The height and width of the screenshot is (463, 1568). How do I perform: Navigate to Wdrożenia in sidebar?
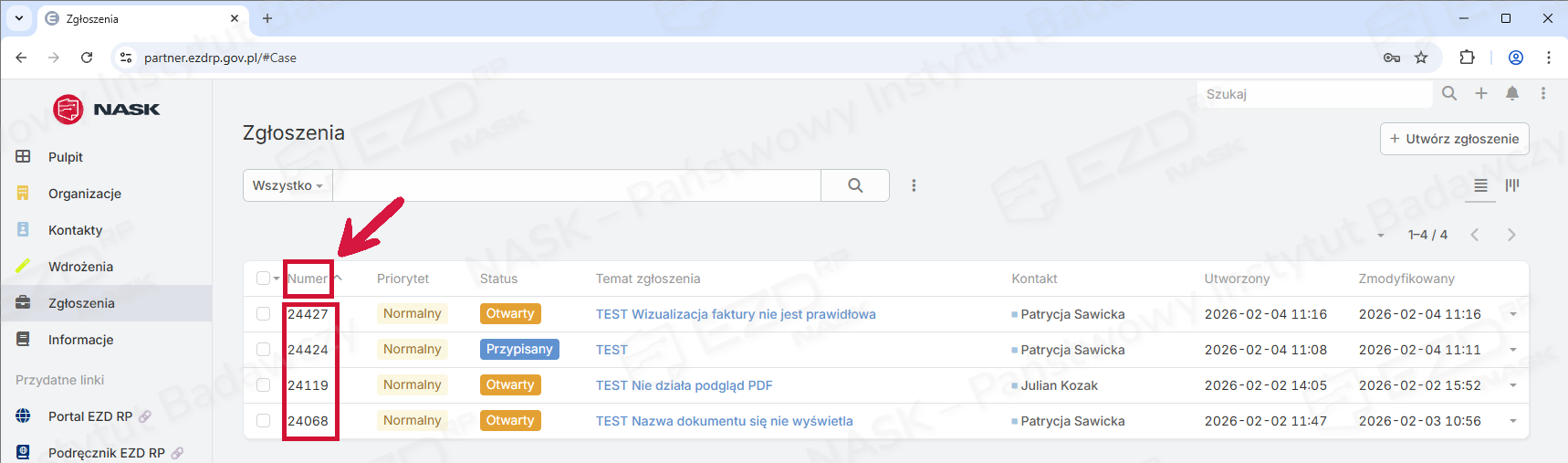point(80,267)
